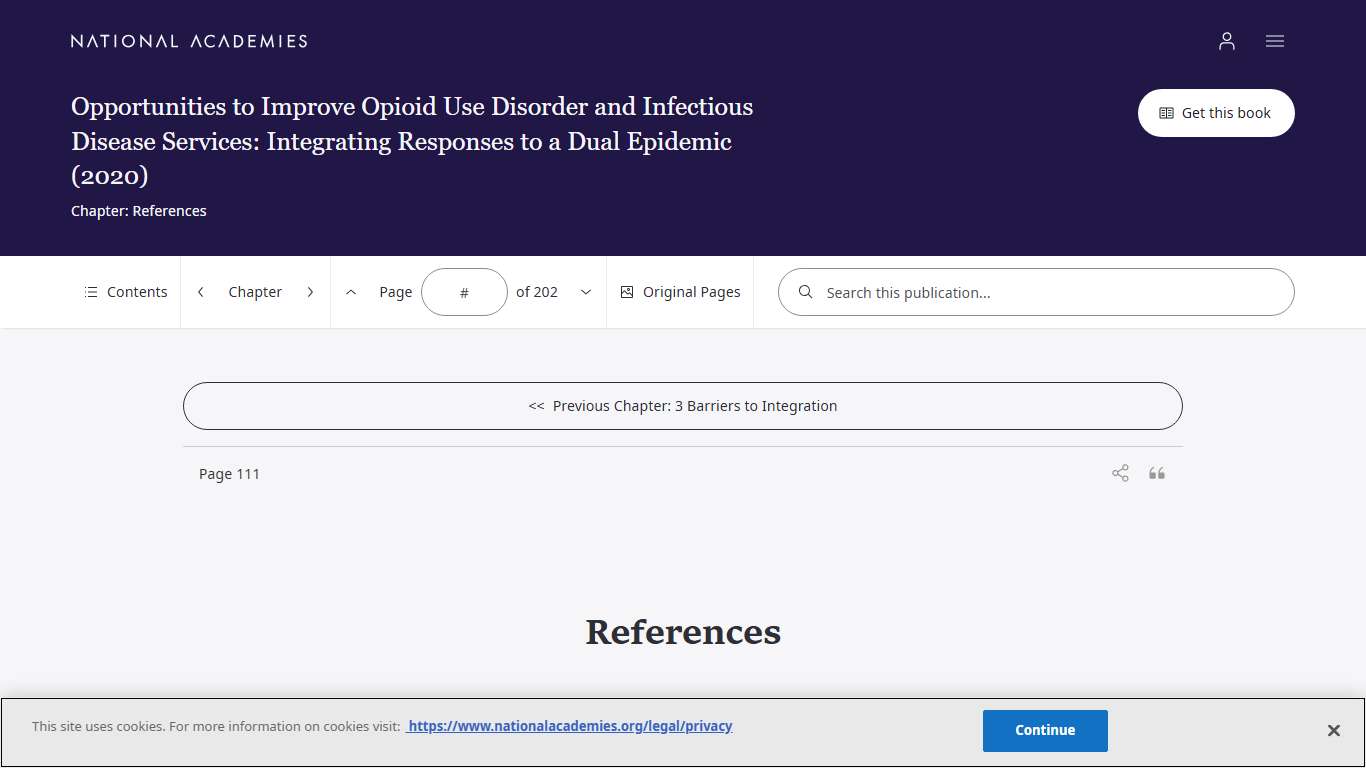Go to the previous chapter chevron

(200, 291)
